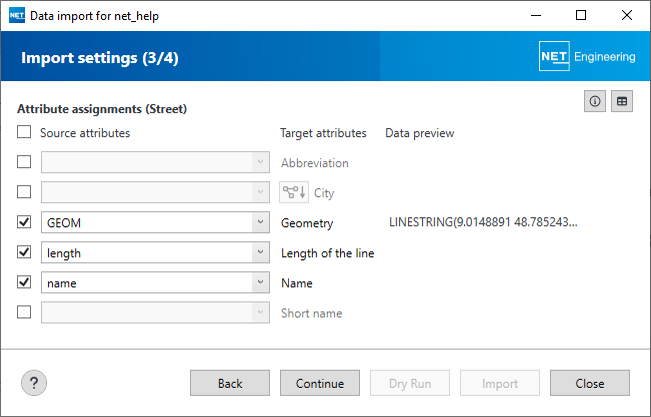Minimize the Data import window
Viewport: 651px width, 417px height.
535,16
